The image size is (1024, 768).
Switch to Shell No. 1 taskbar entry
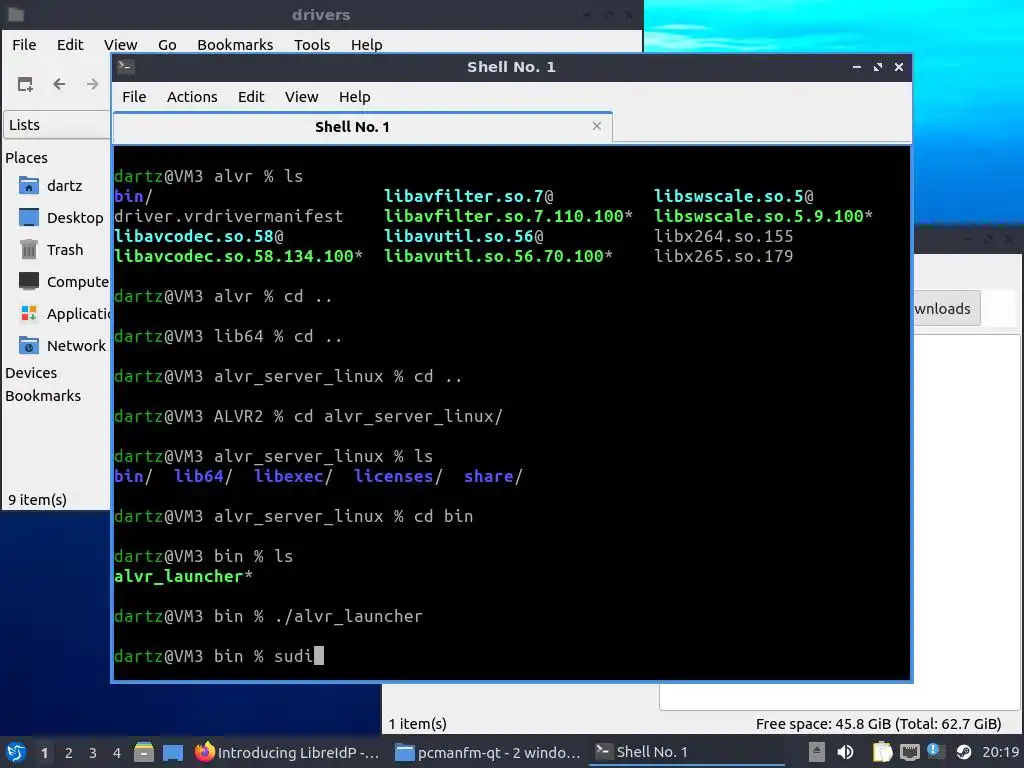tap(687, 752)
